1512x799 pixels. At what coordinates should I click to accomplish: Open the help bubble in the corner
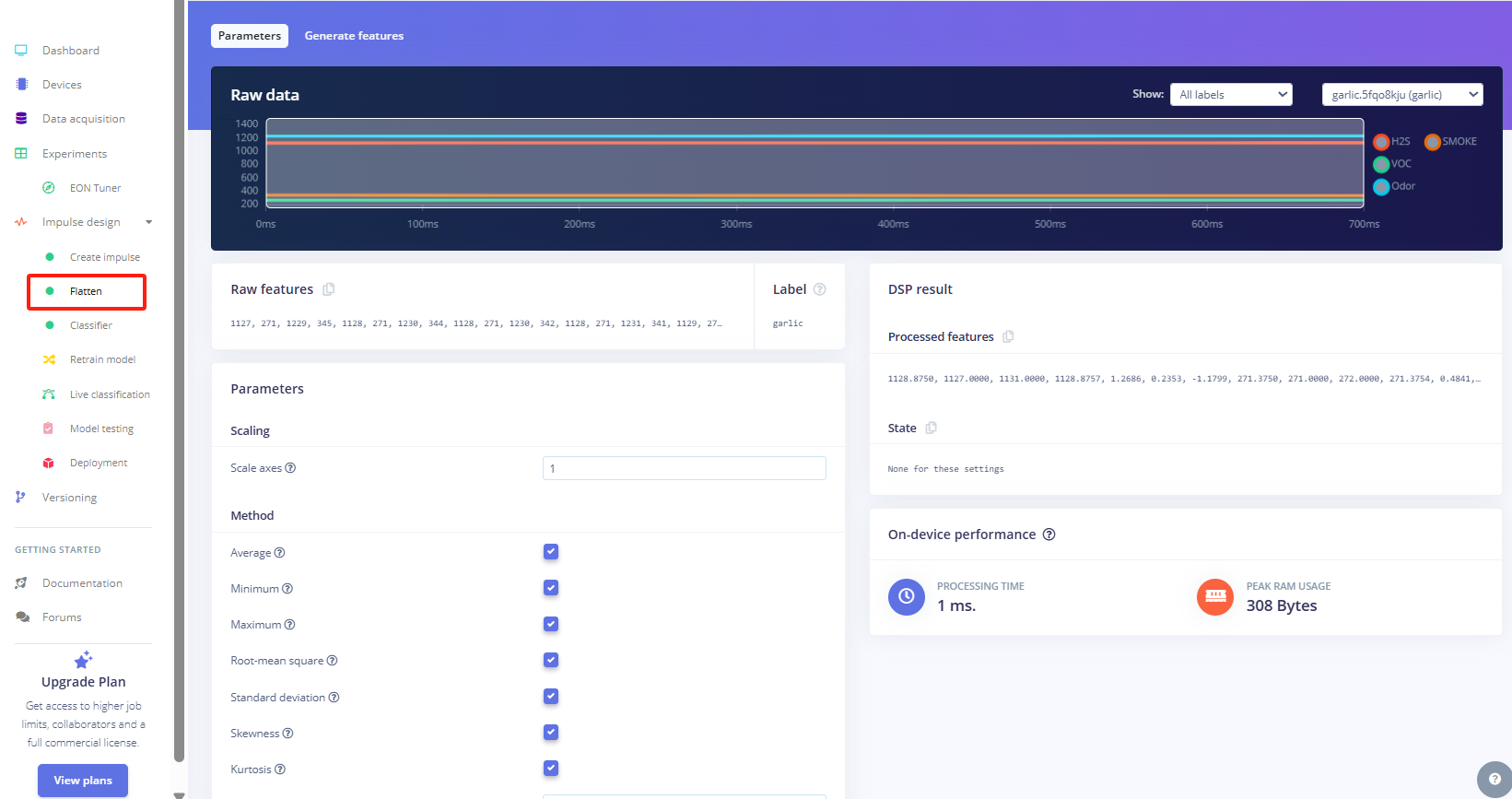(x=1494, y=780)
